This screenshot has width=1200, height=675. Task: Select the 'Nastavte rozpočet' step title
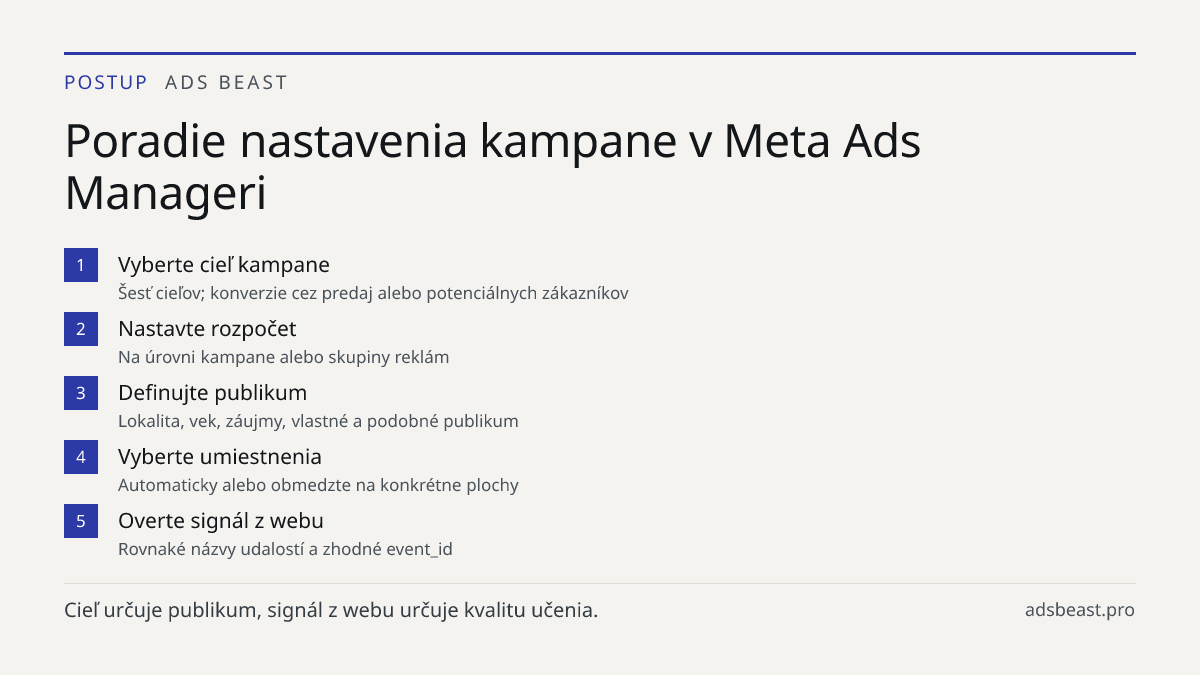207,329
